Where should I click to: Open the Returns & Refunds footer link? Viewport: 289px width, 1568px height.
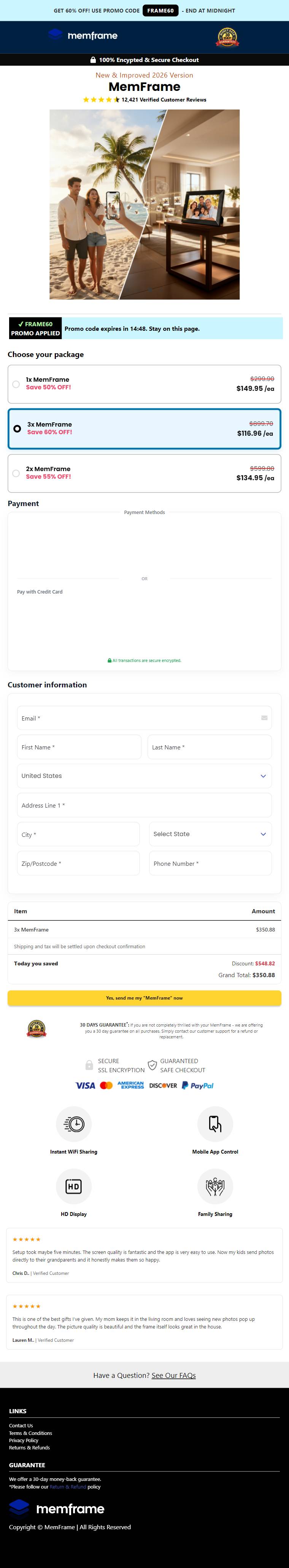29,1448
